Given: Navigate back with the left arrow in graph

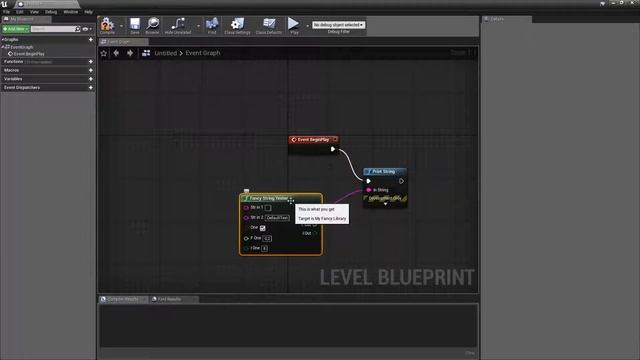Looking at the screenshot, I should coord(116,53).
